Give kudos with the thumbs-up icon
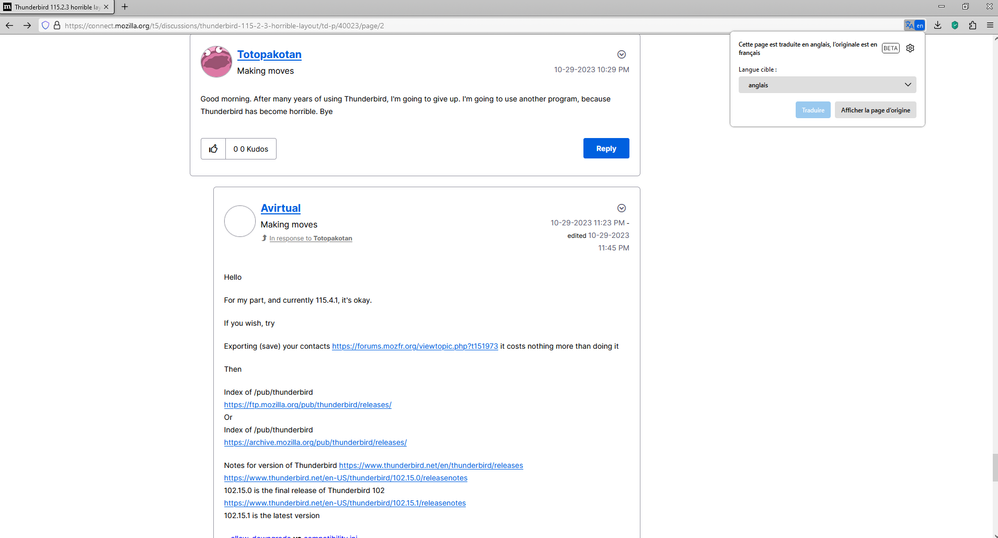998x538 pixels. 213,149
